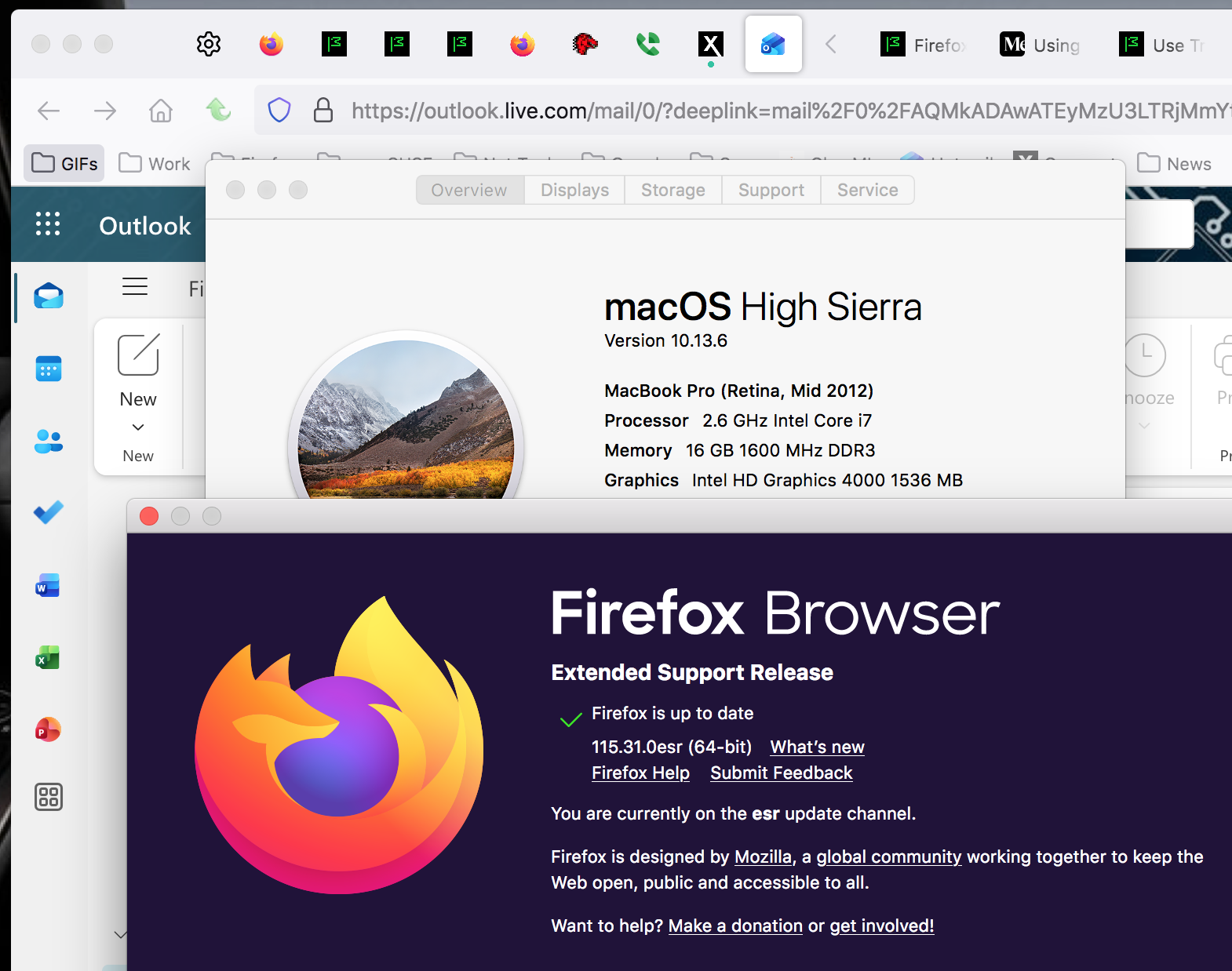Open To Do checkmark in Outlook sidebar

click(49, 513)
